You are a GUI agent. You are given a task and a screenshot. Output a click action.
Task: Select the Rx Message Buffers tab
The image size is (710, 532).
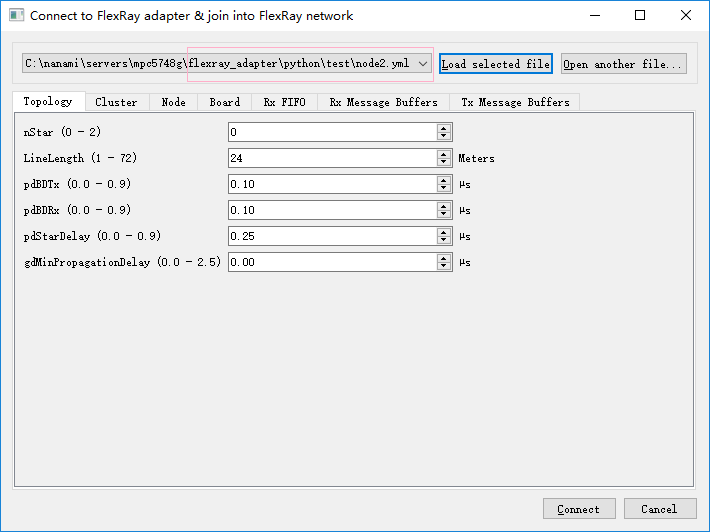(x=383, y=102)
